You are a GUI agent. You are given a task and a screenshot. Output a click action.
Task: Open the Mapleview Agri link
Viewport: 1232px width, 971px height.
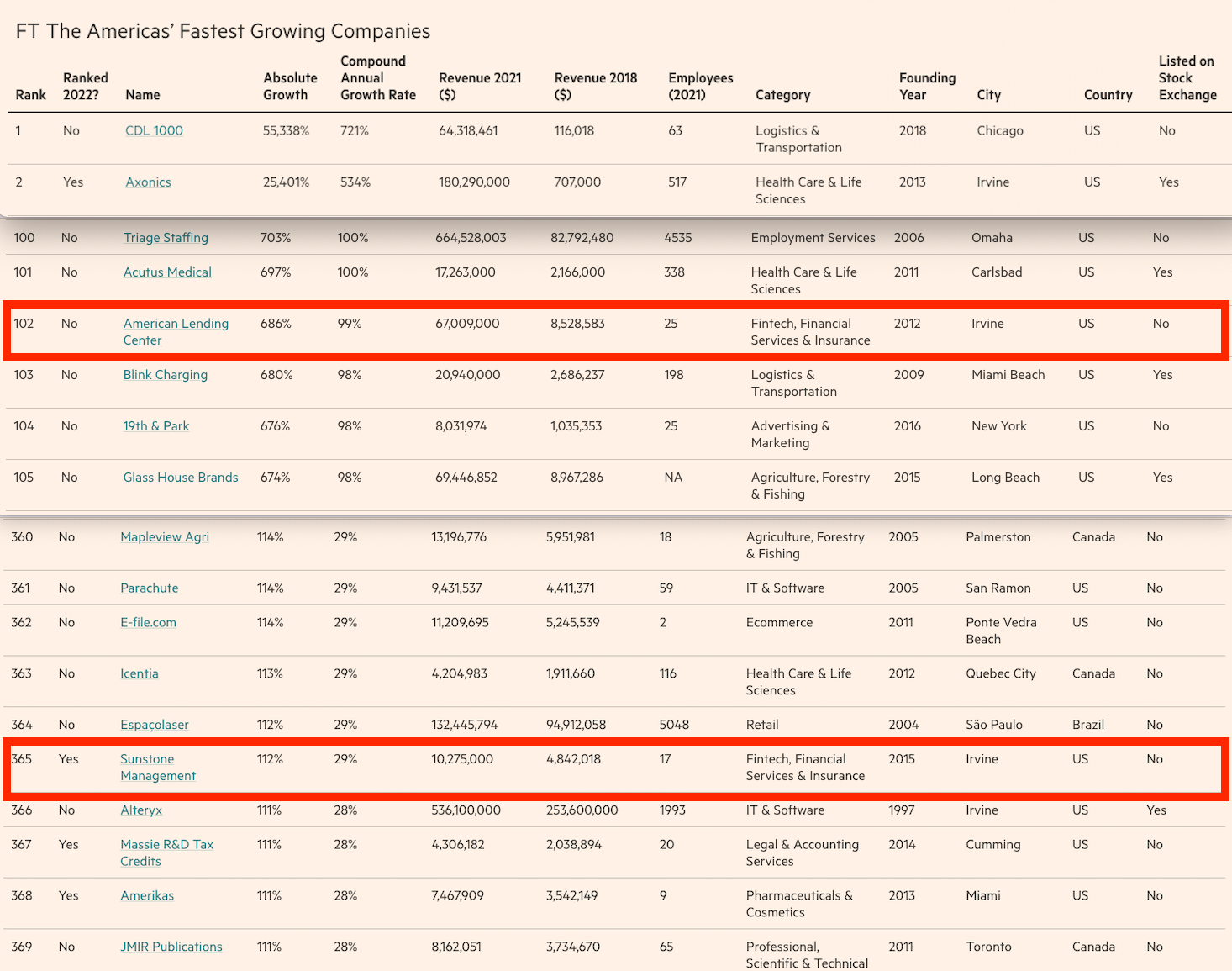[165, 537]
